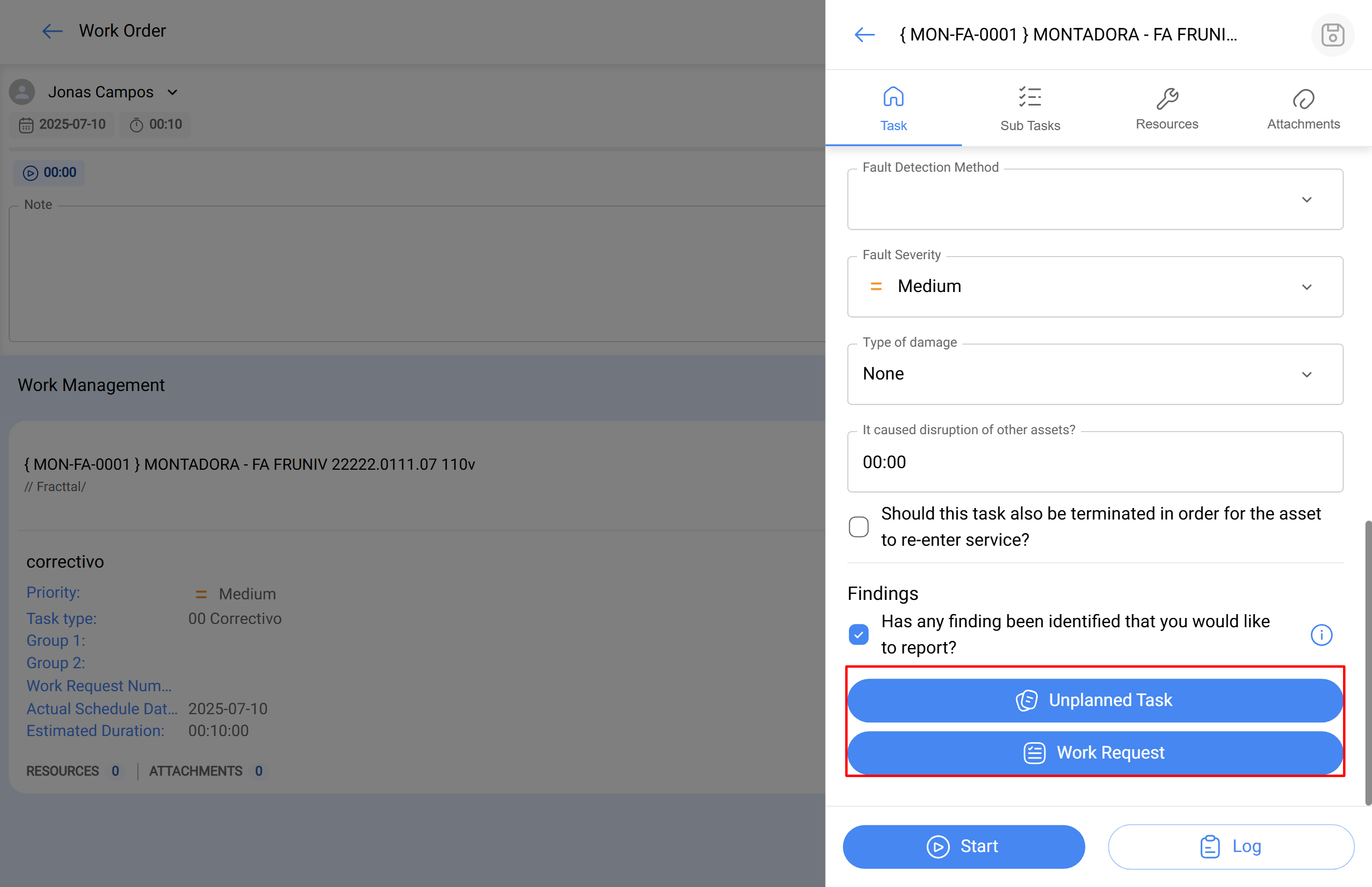Viewport: 1372px width, 887px height.
Task: Select the Task tab home icon
Action: click(x=893, y=97)
